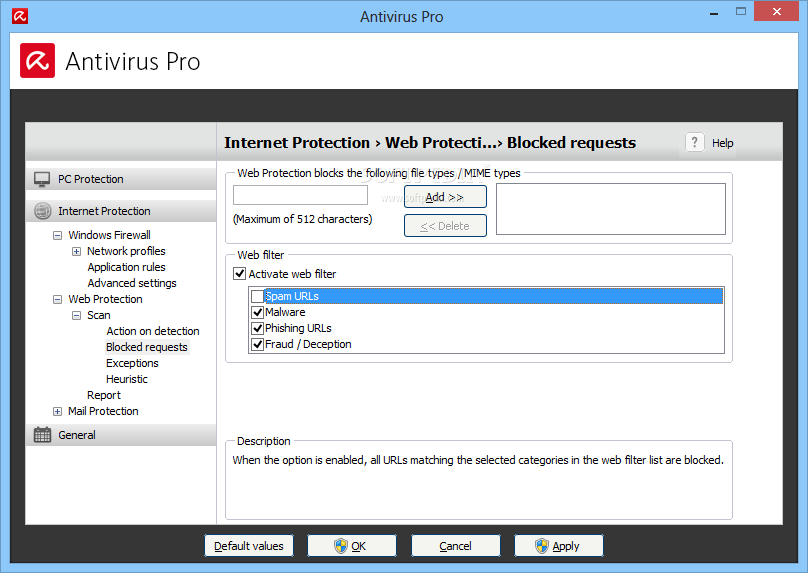
Task: Select Advanced settings in the tree
Action: click(x=132, y=283)
